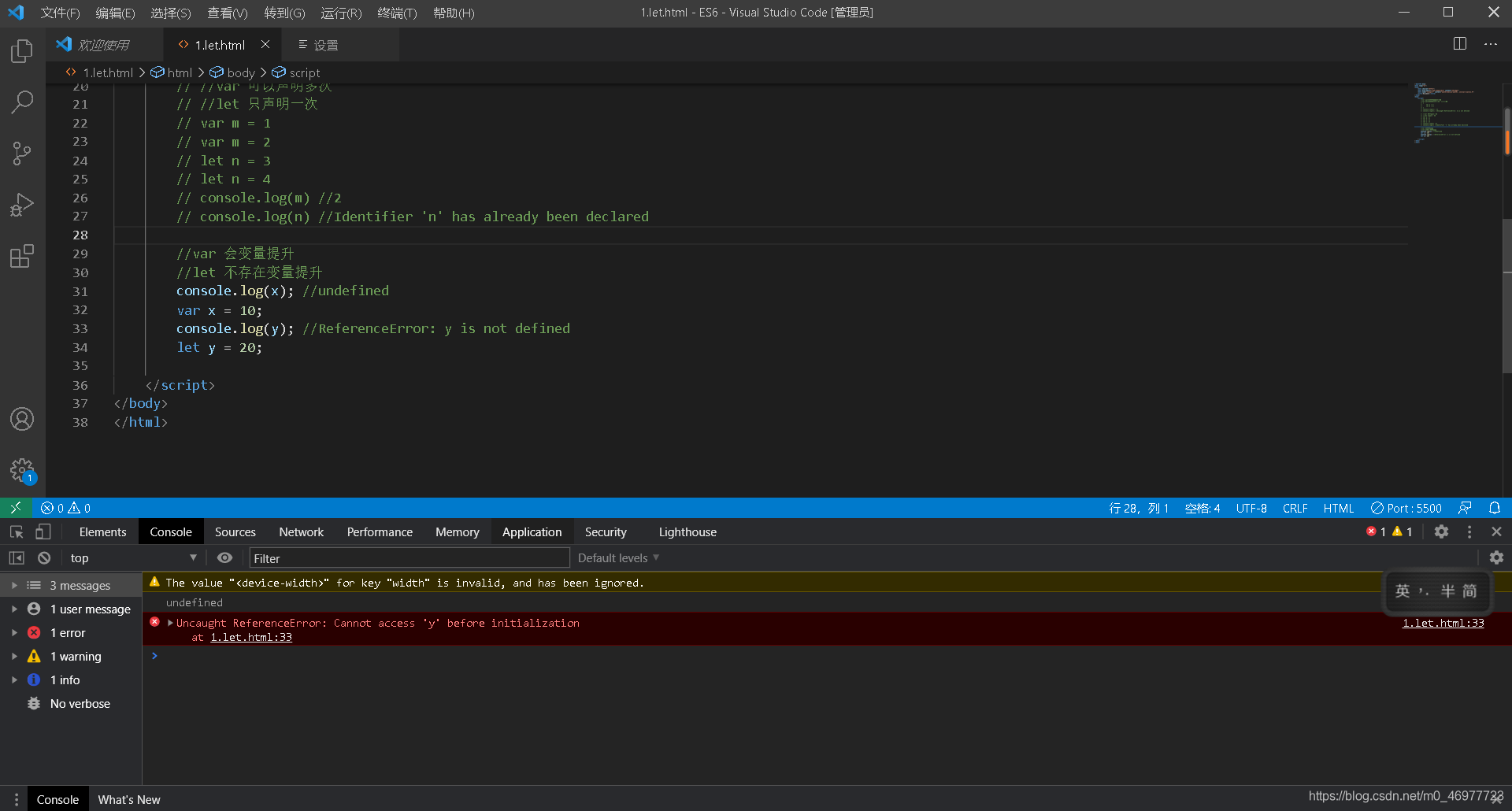The image size is (1512, 811).
Task: Click Port : 5500 Live Server status
Action: [x=1406, y=508]
